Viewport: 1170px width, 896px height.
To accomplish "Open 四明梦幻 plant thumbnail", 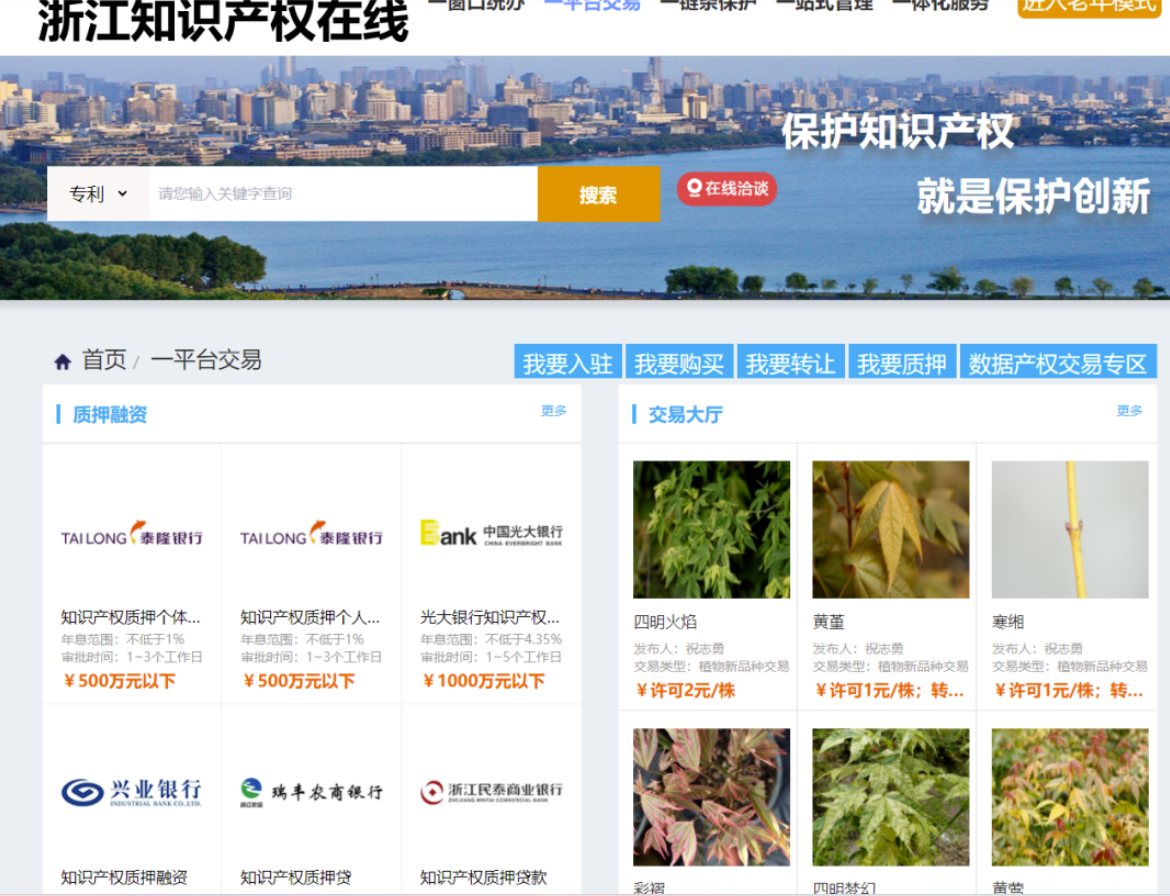I will (891, 798).
